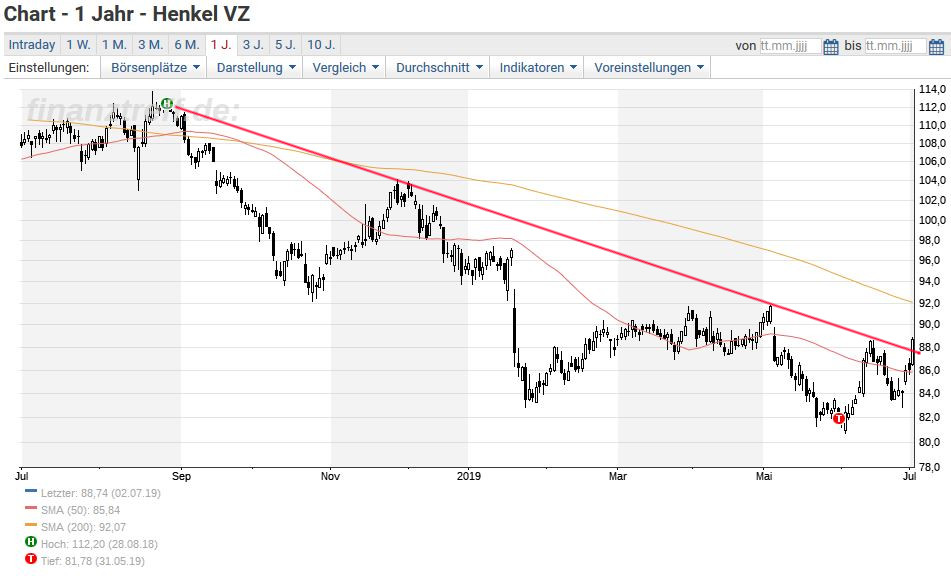The width and height of the screenshot is (951, 576).
Task: Open the Darstellung dropdown menu
Action: [x=255, y=67]
